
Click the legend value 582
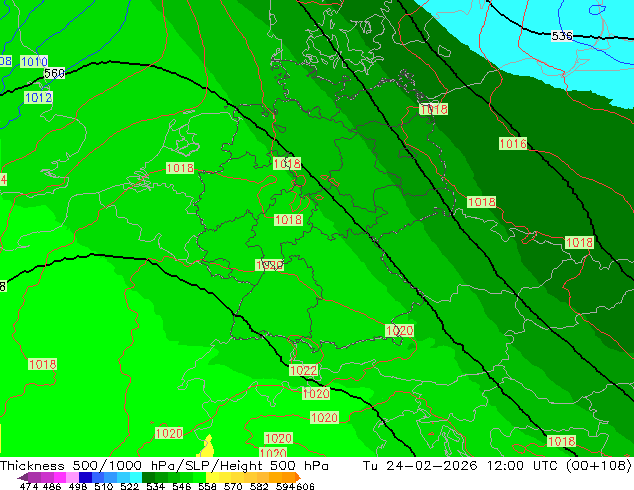pyautogui.click(x=259, y=486)
